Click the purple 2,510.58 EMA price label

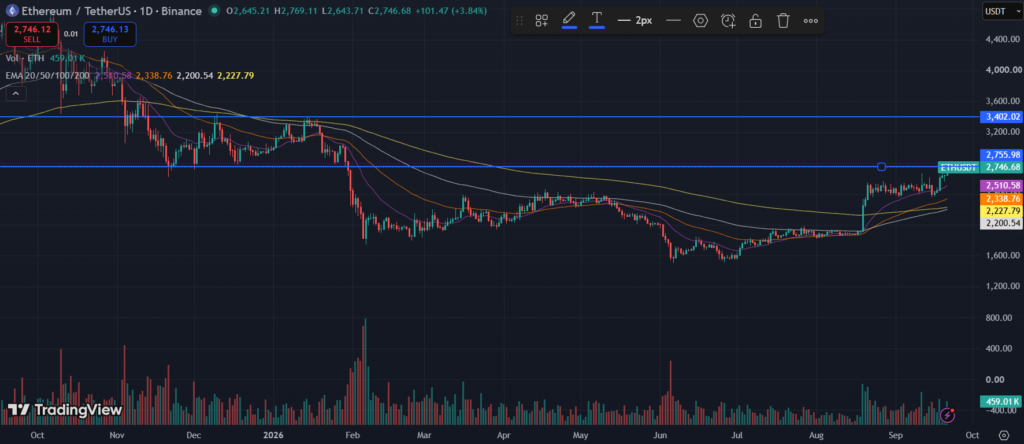(x=1001, y=185)
